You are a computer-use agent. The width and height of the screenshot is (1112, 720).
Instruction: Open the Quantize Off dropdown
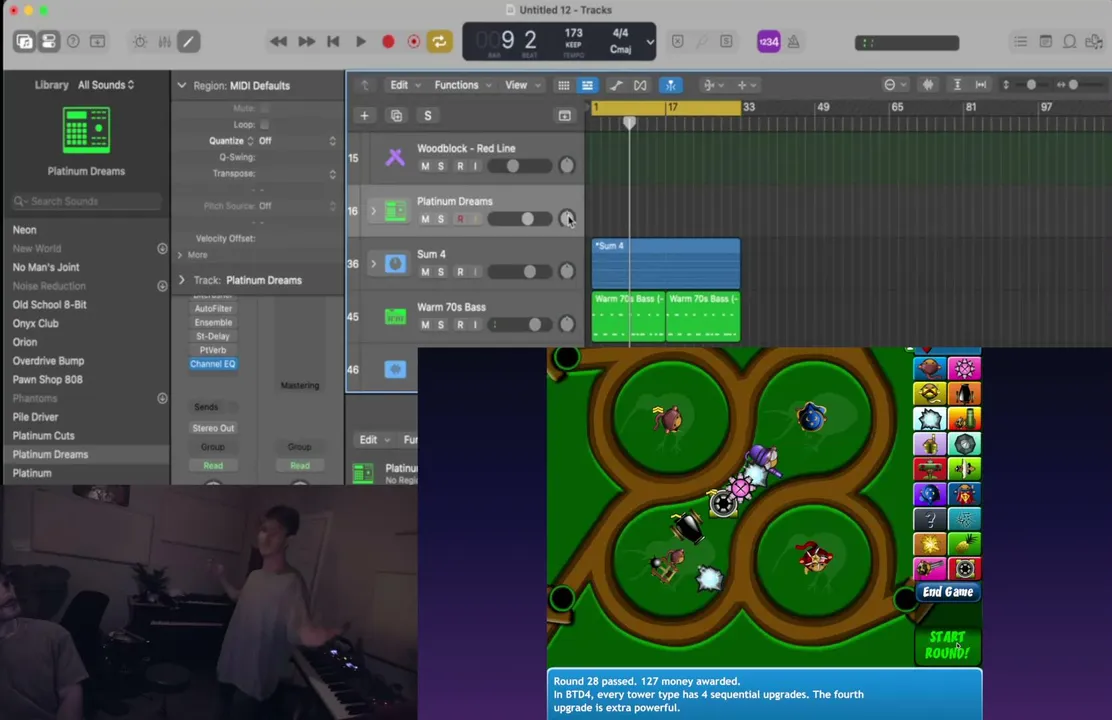coord(297,140)
